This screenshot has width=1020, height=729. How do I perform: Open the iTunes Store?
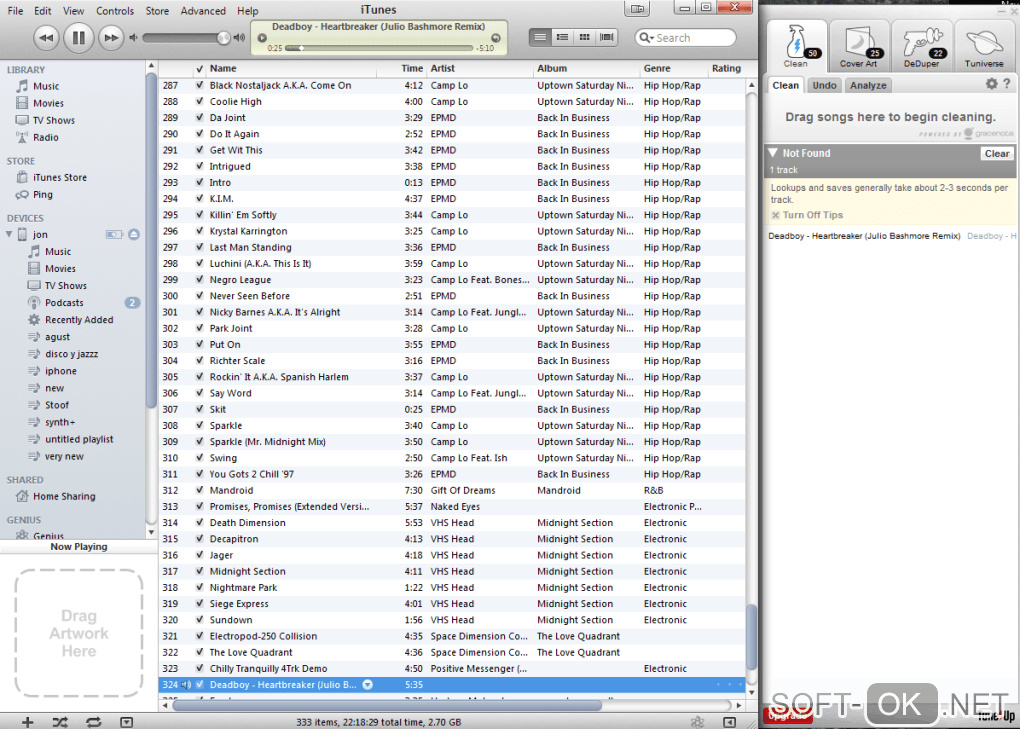pos(60,178)
